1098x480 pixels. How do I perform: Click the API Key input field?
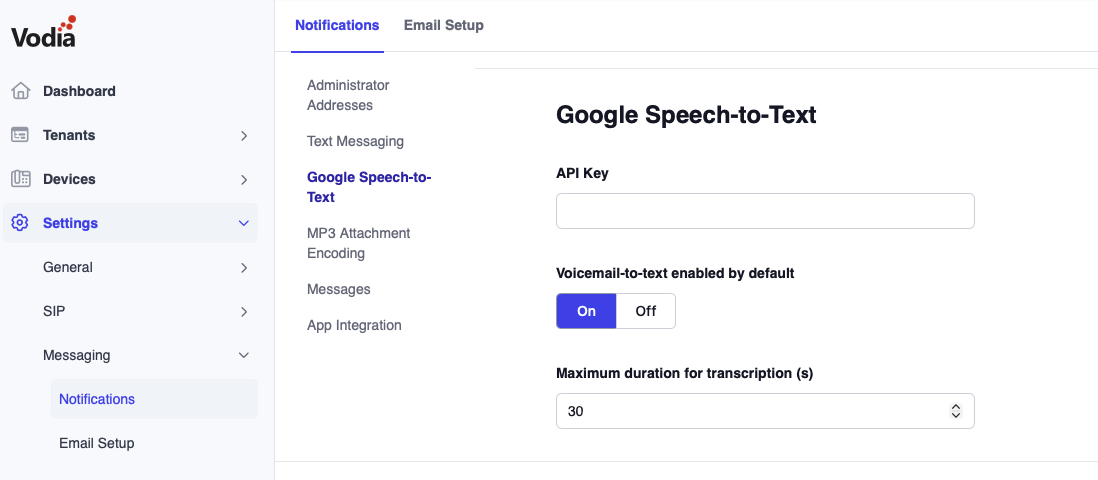(765, 211)
